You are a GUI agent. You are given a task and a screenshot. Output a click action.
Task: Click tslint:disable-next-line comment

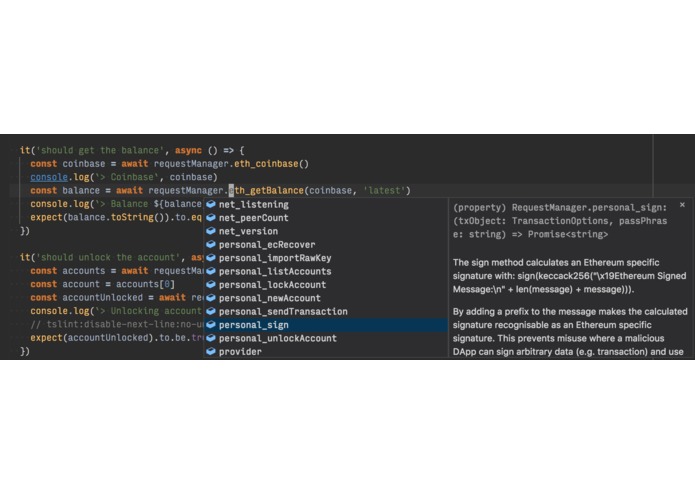(x=116, y=324)
